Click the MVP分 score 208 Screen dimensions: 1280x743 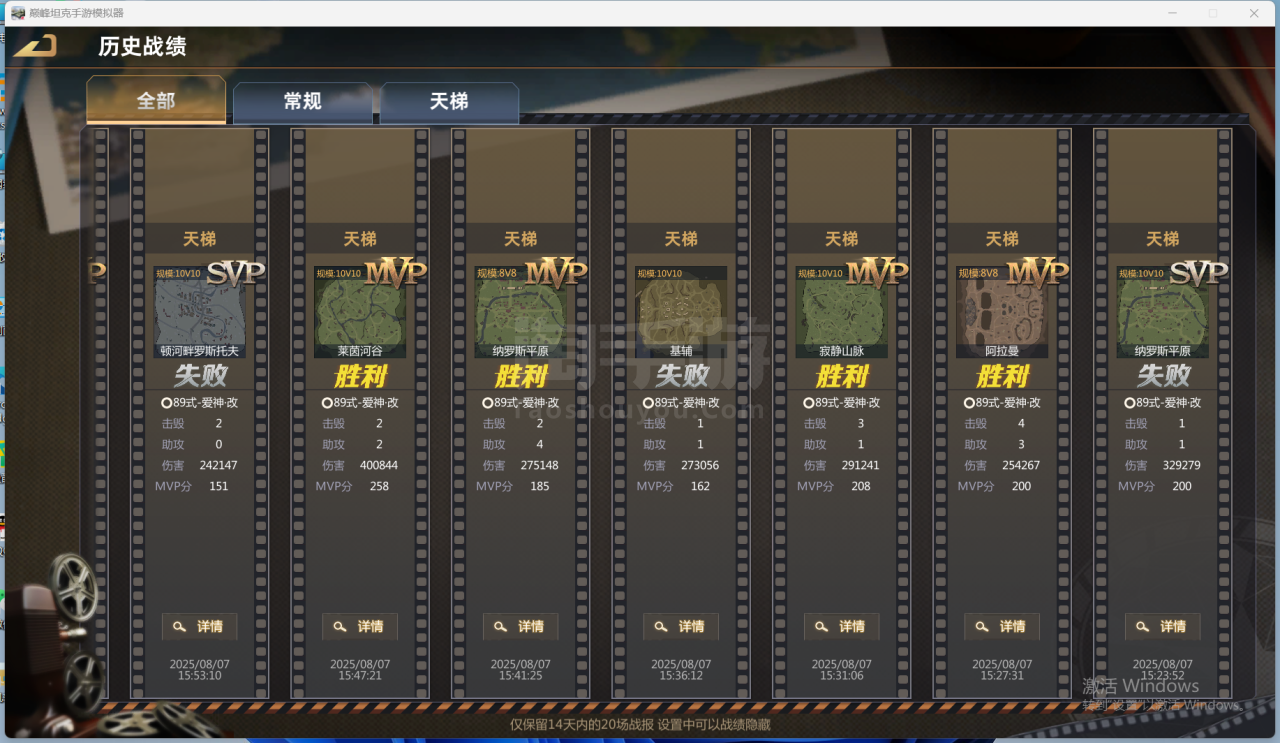click(860, 486)
